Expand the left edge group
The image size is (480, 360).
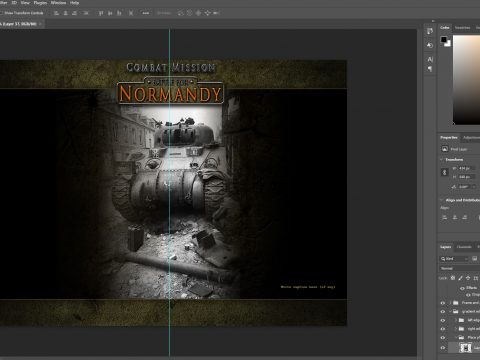456,320
